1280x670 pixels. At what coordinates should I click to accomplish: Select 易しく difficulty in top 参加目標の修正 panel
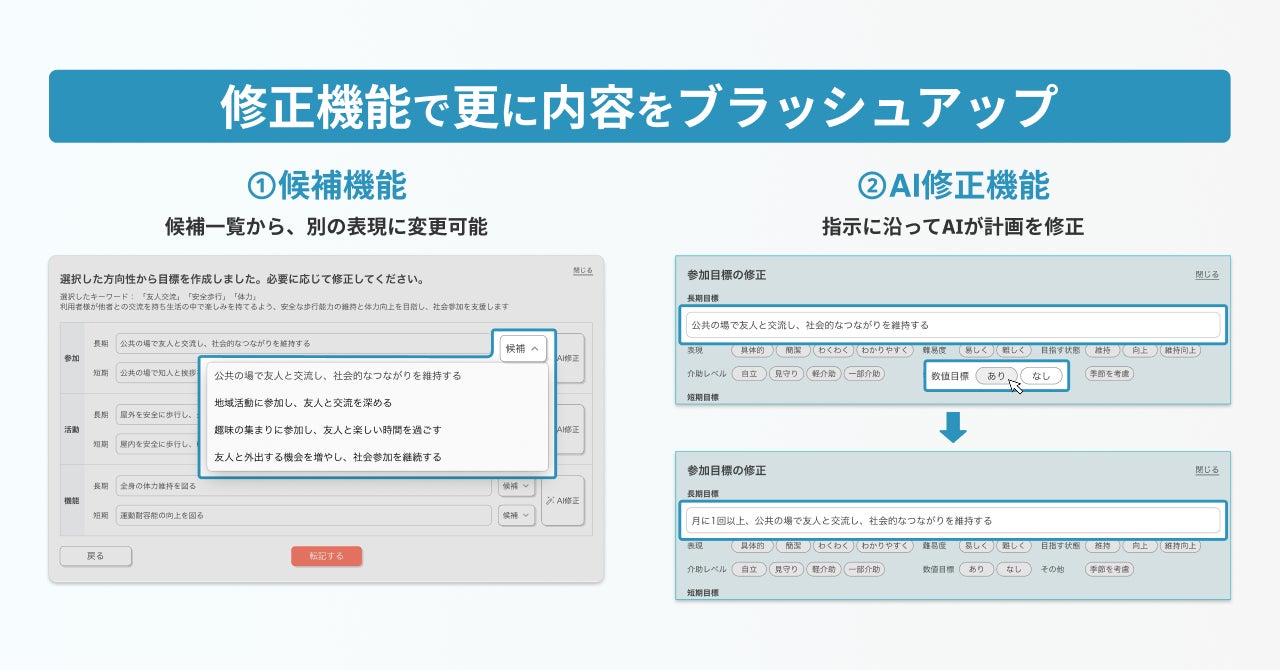click(x=975, y=351)
